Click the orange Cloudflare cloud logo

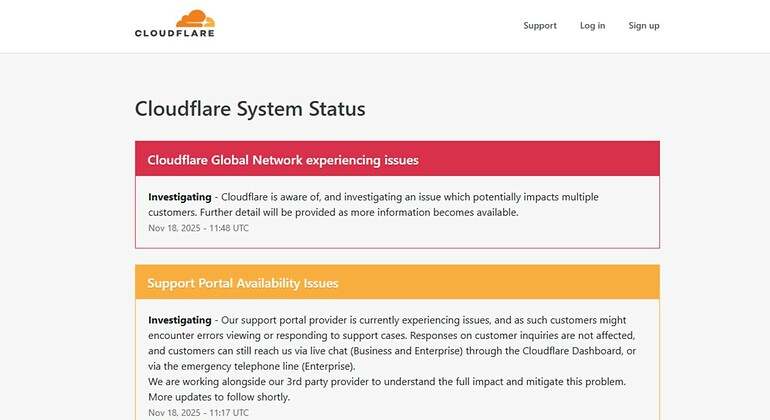pyautogui.click(x=195, y=18)
